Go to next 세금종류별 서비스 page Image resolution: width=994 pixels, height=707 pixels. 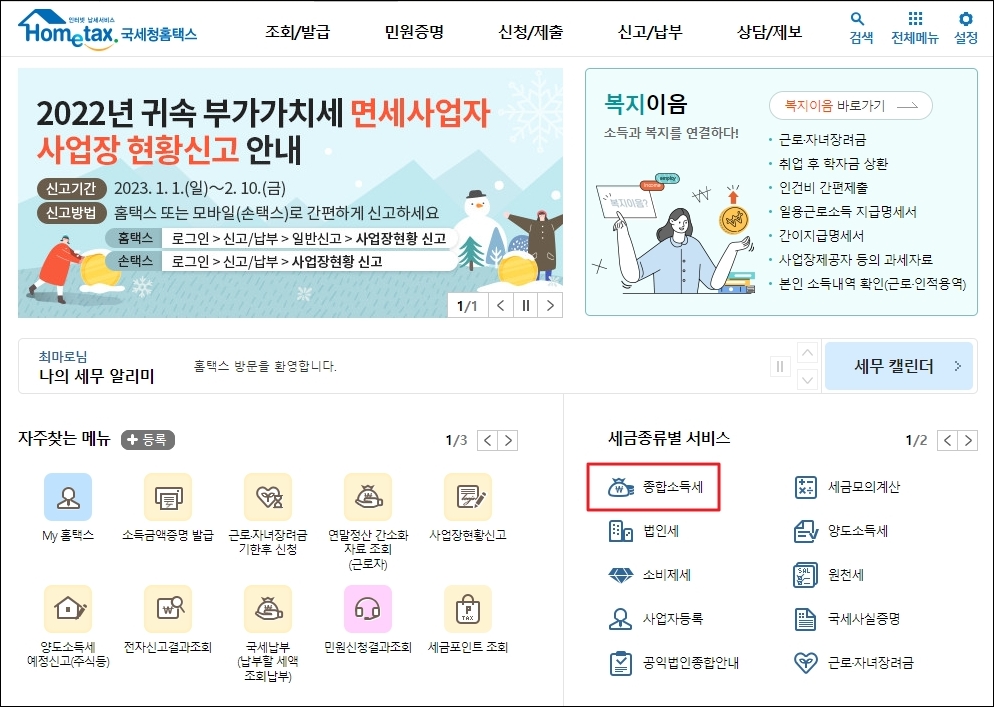point(967,440)
